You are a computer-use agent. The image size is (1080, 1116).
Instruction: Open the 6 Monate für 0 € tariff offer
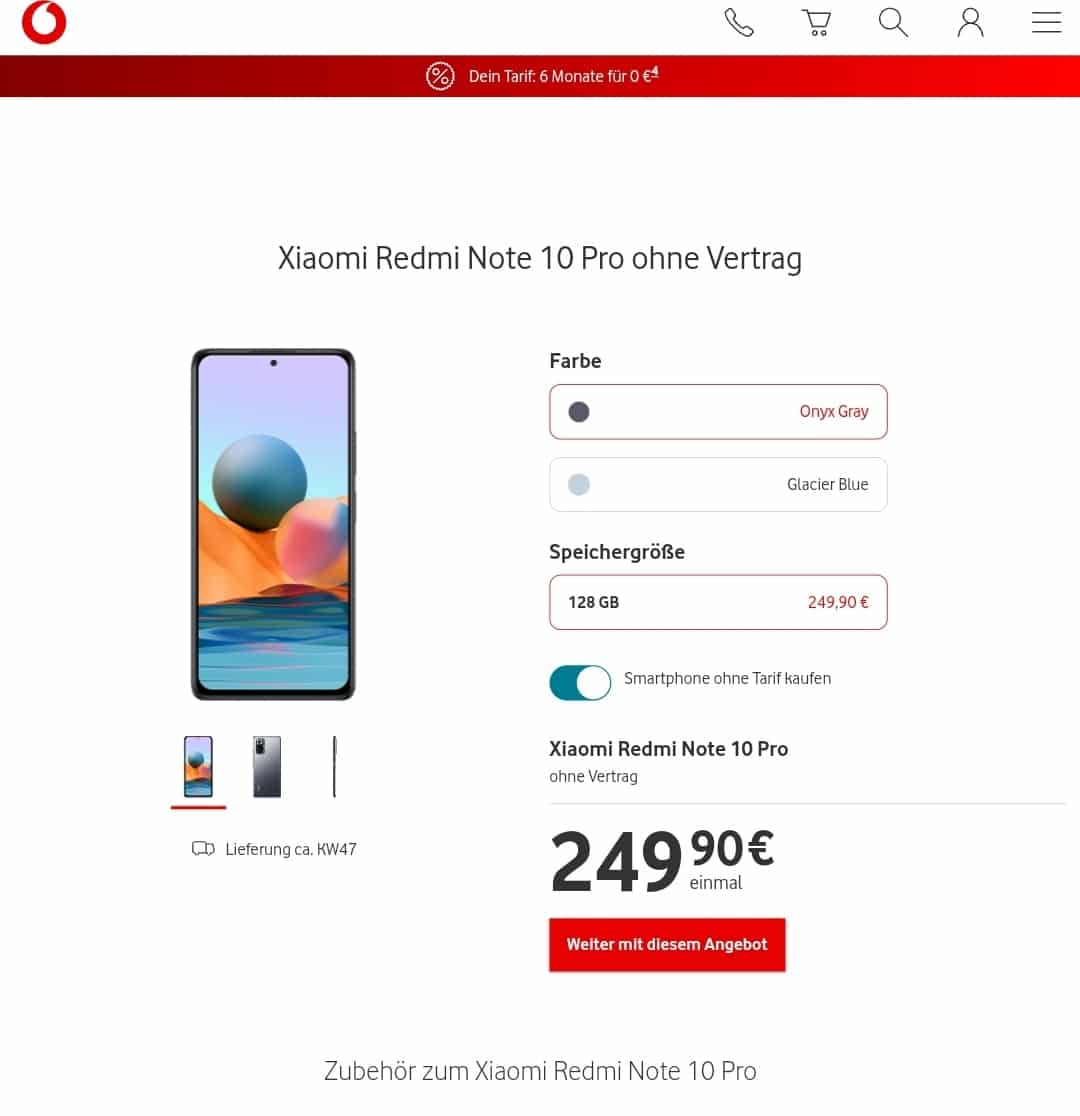563,76
